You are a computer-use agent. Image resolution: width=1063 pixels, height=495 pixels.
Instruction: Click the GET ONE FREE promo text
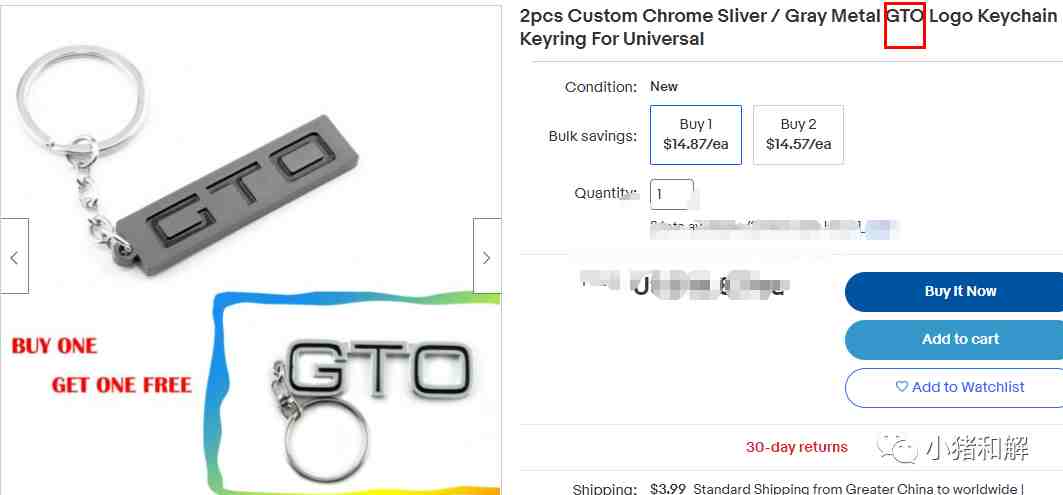(121, 384)
